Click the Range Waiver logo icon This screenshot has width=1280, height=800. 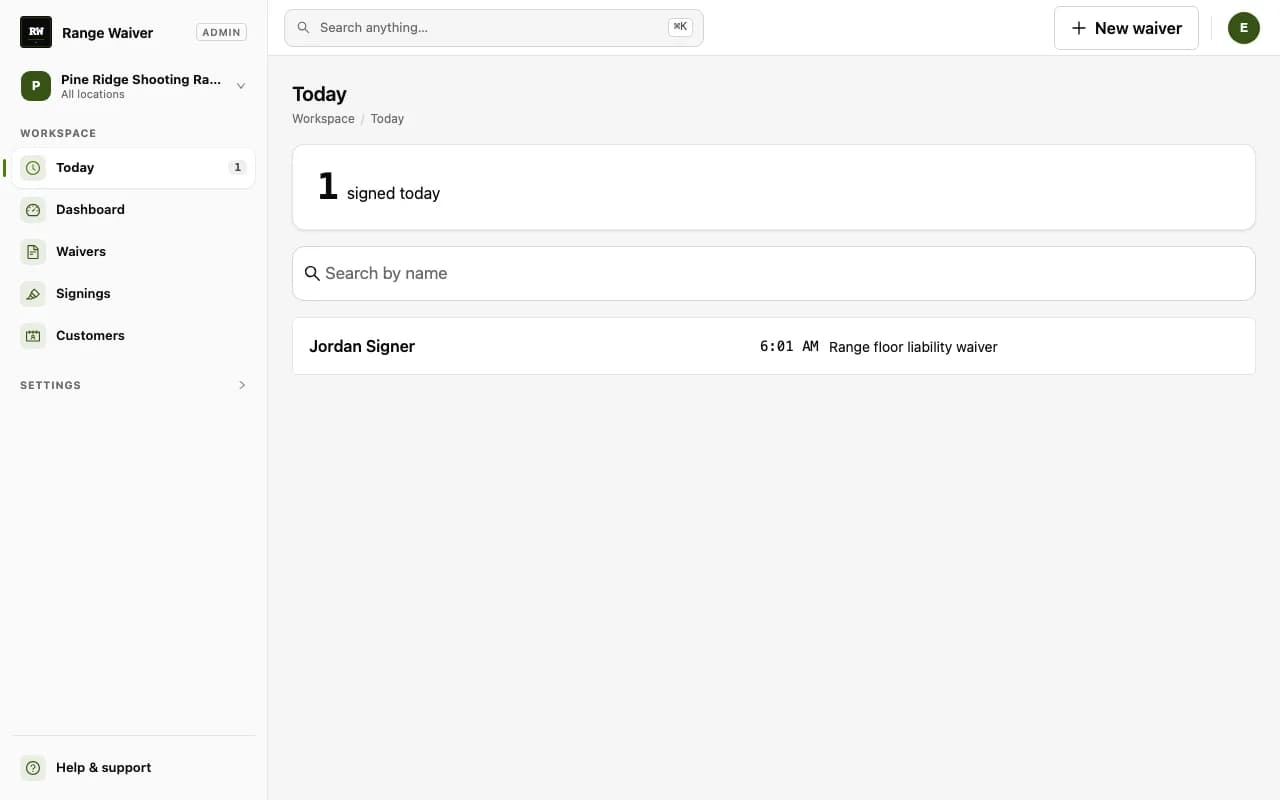coord(36,32)
